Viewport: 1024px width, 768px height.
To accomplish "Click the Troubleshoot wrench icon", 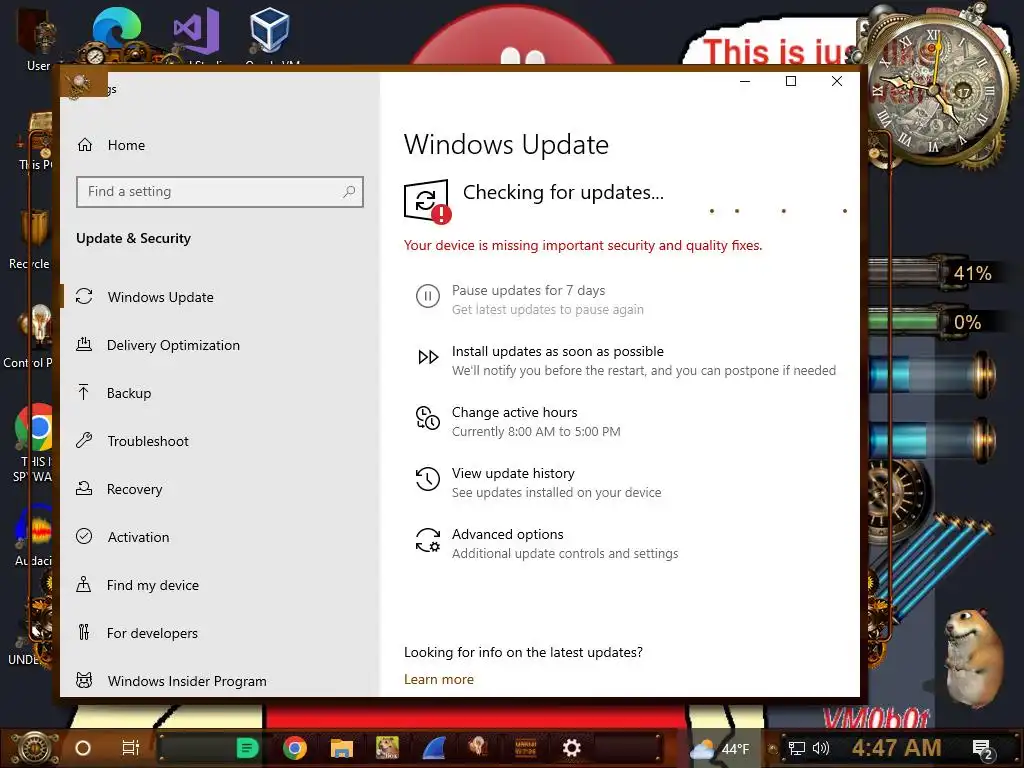I will pyautogui.click(x=84, y=440).
